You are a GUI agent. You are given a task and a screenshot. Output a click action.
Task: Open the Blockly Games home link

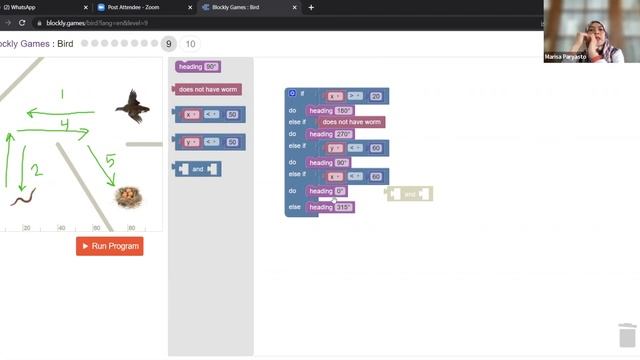24,44
